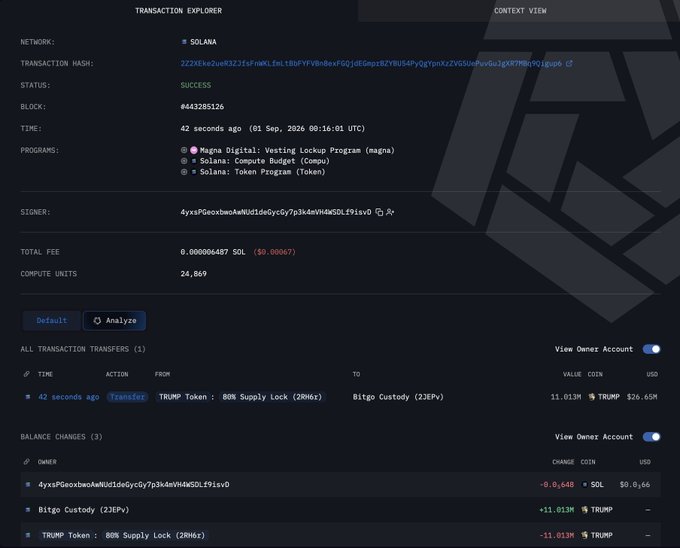Click the total fee value 0.000006487 SOL
This screenshot has width=680, height=548.
click(x=213, y=252)
